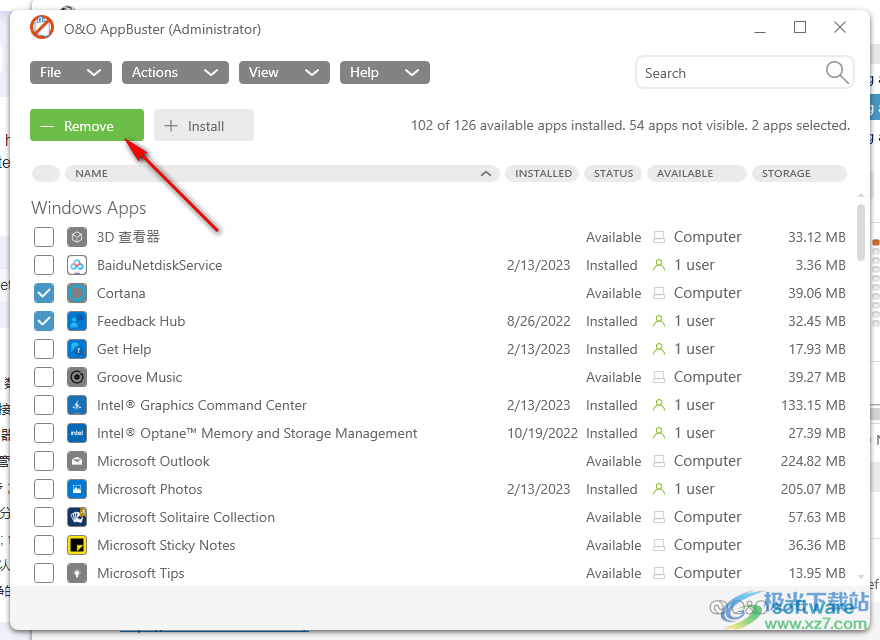Click the Get Help app icon
880x640 pixels.
[77, 349]
